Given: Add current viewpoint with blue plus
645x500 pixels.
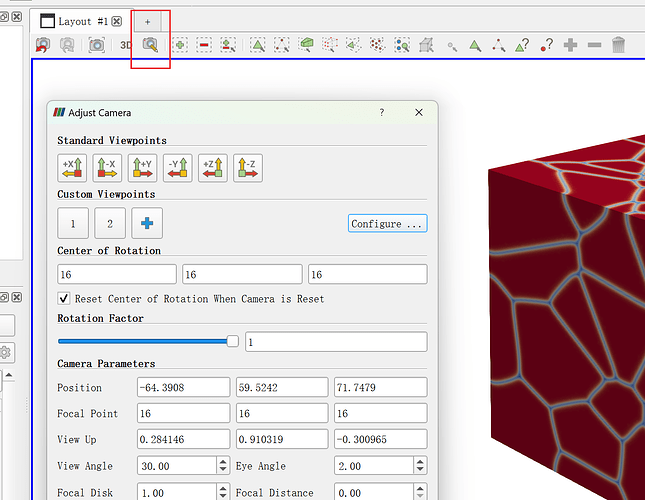Looking at the screenshot, I should (x=147, y=223).
